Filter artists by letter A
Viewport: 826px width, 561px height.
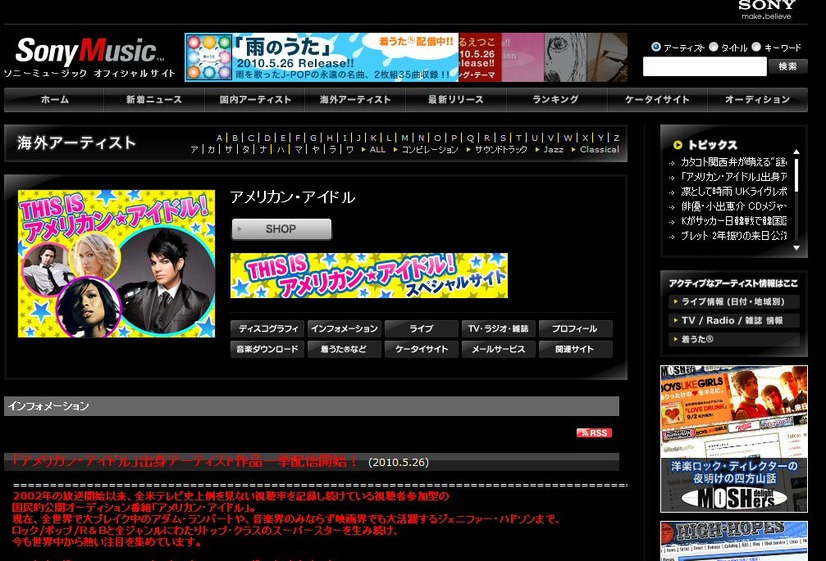tap(219, 138)
